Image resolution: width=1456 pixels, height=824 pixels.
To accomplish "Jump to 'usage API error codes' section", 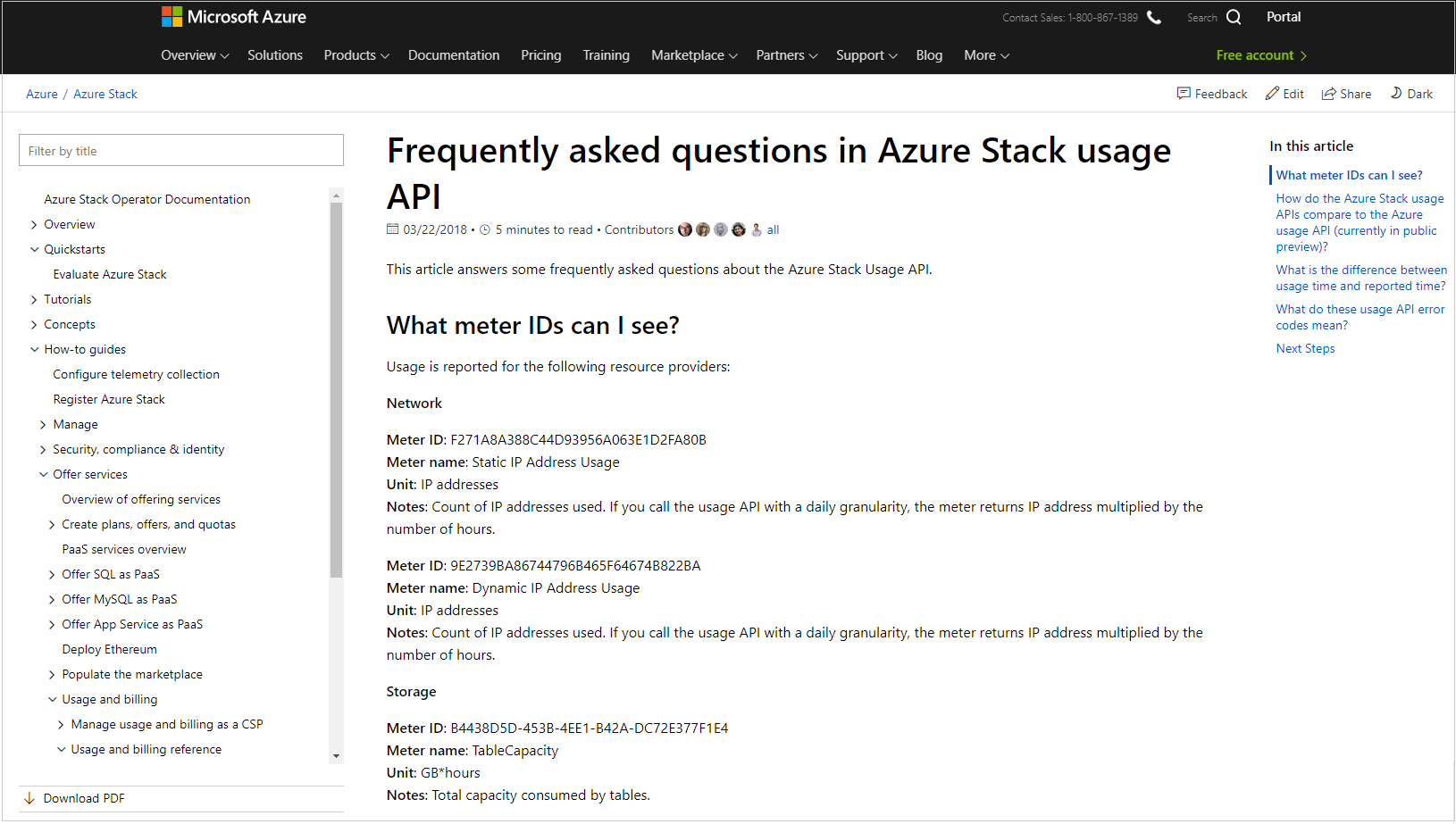I will tap(1360, 317).
